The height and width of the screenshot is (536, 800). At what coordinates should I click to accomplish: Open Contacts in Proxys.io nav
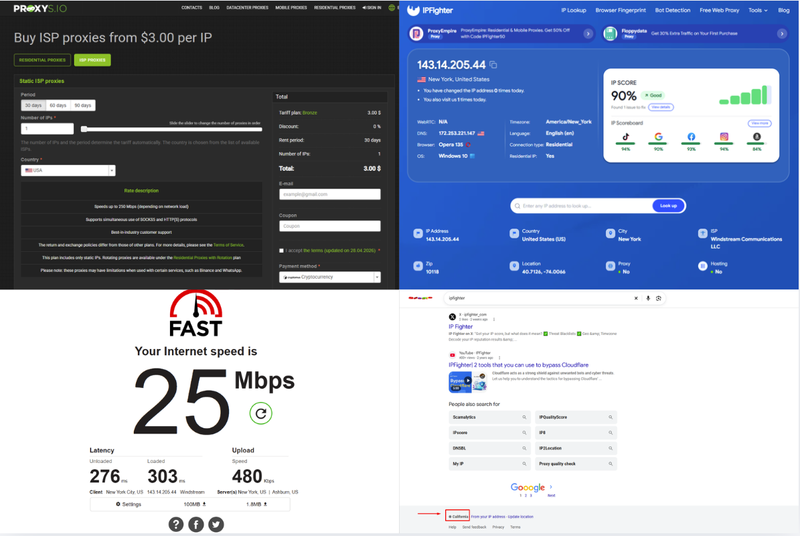[192, 8]
